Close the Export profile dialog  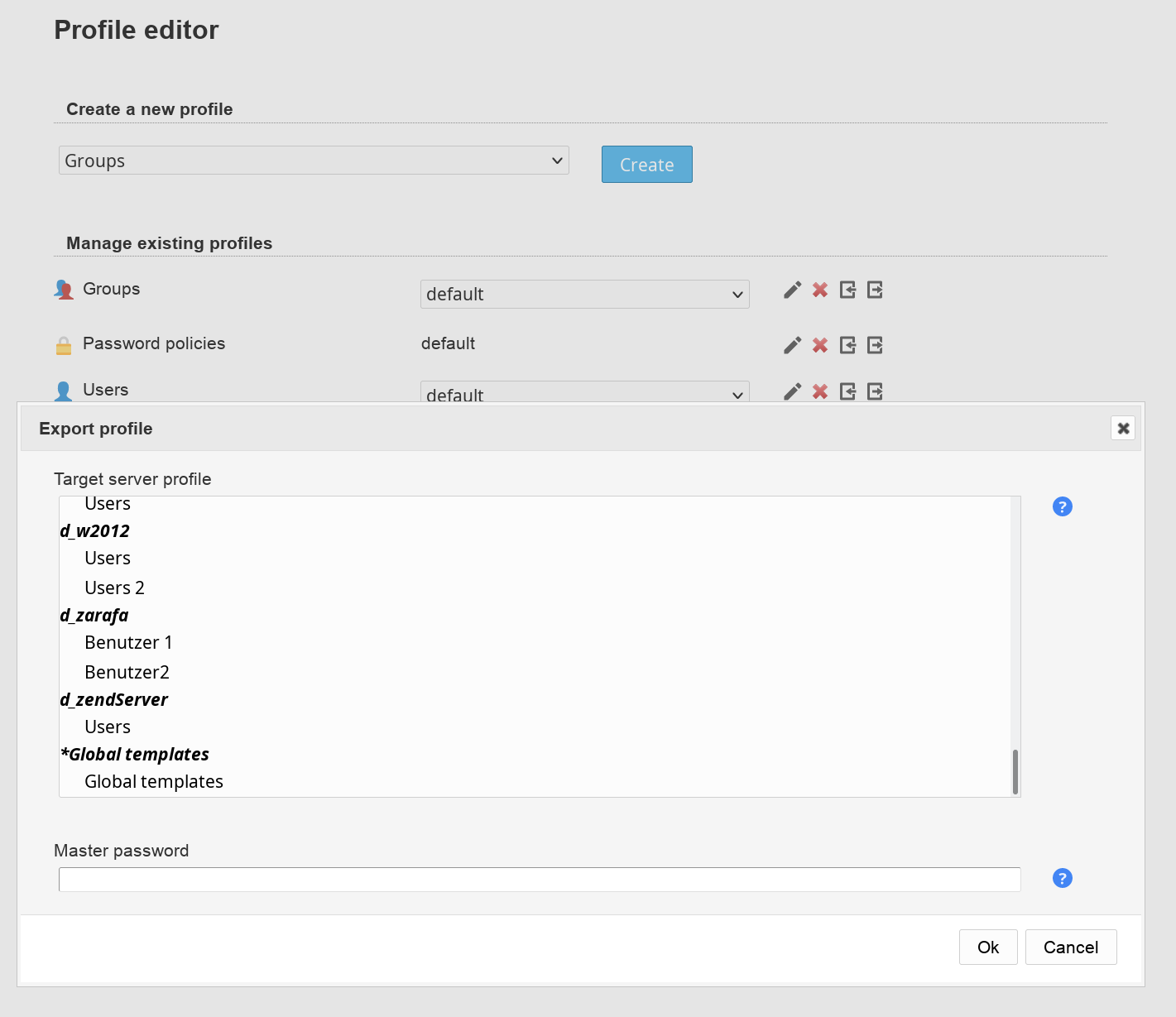coord(1123,428)
